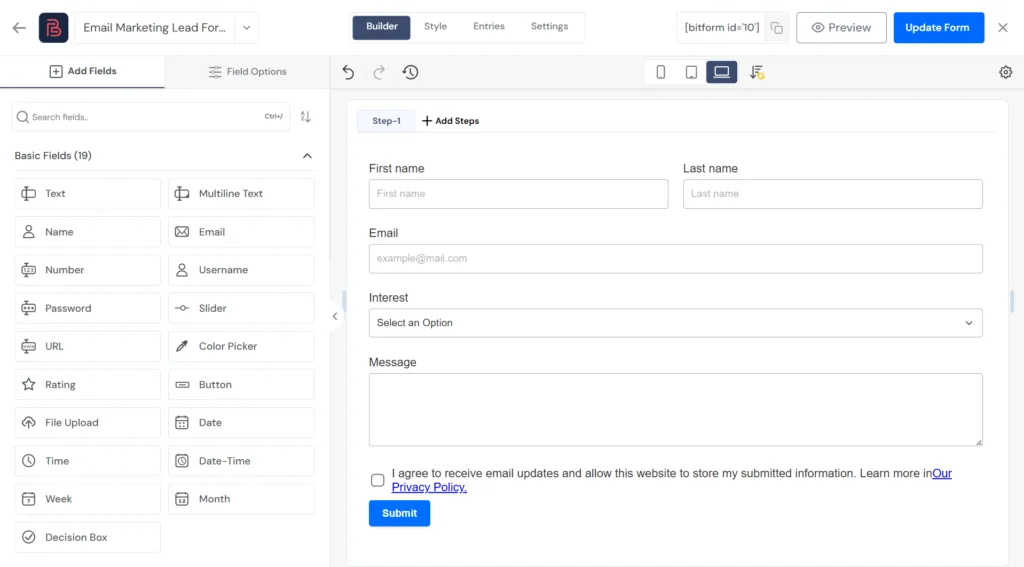Copy the bitform shortcode

click(776, 27)
